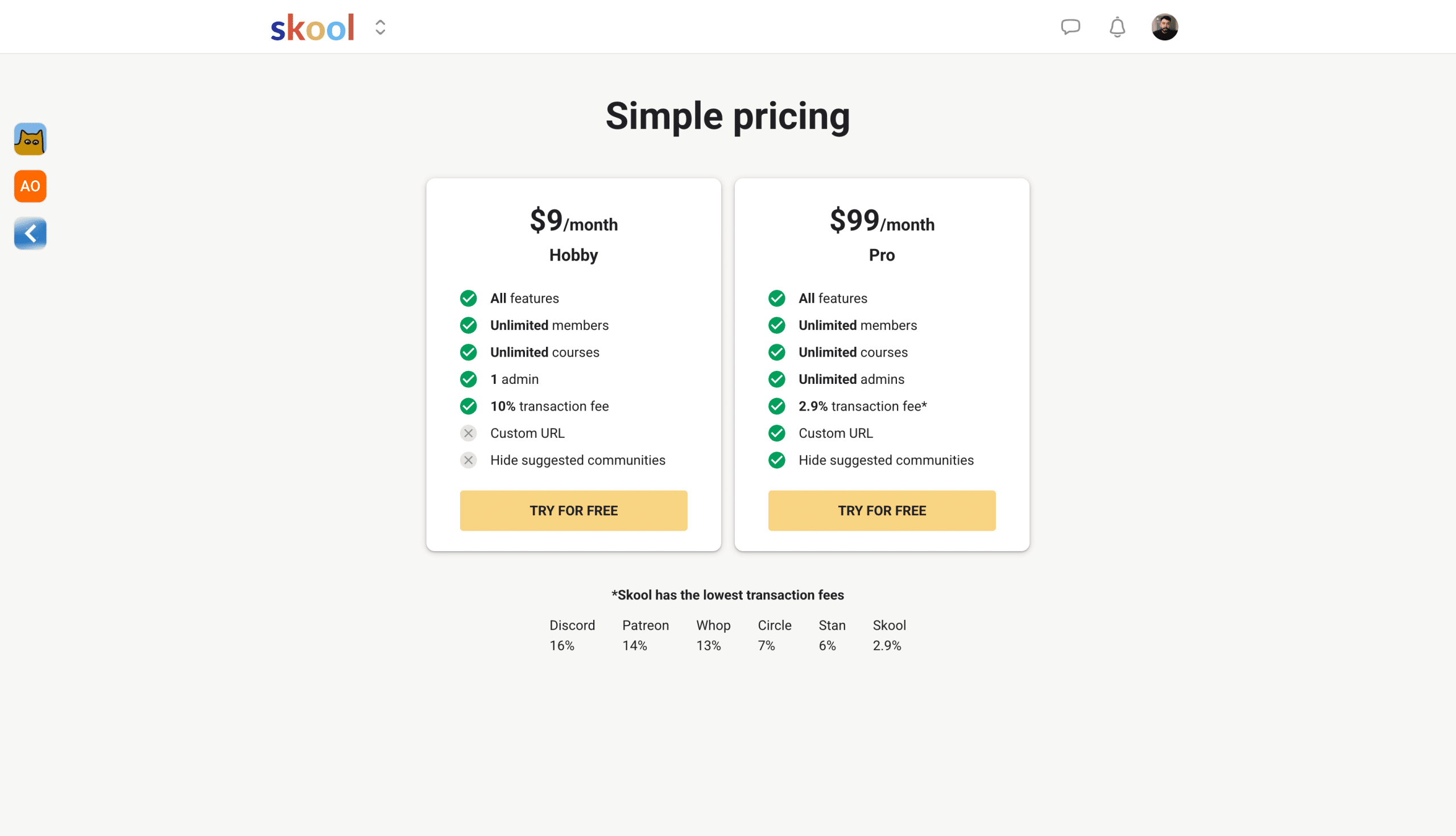The width and height of the screenshot is (1456, 836).
Task: Open the AO community in sidebar
Action: click(x=30, y=186)
